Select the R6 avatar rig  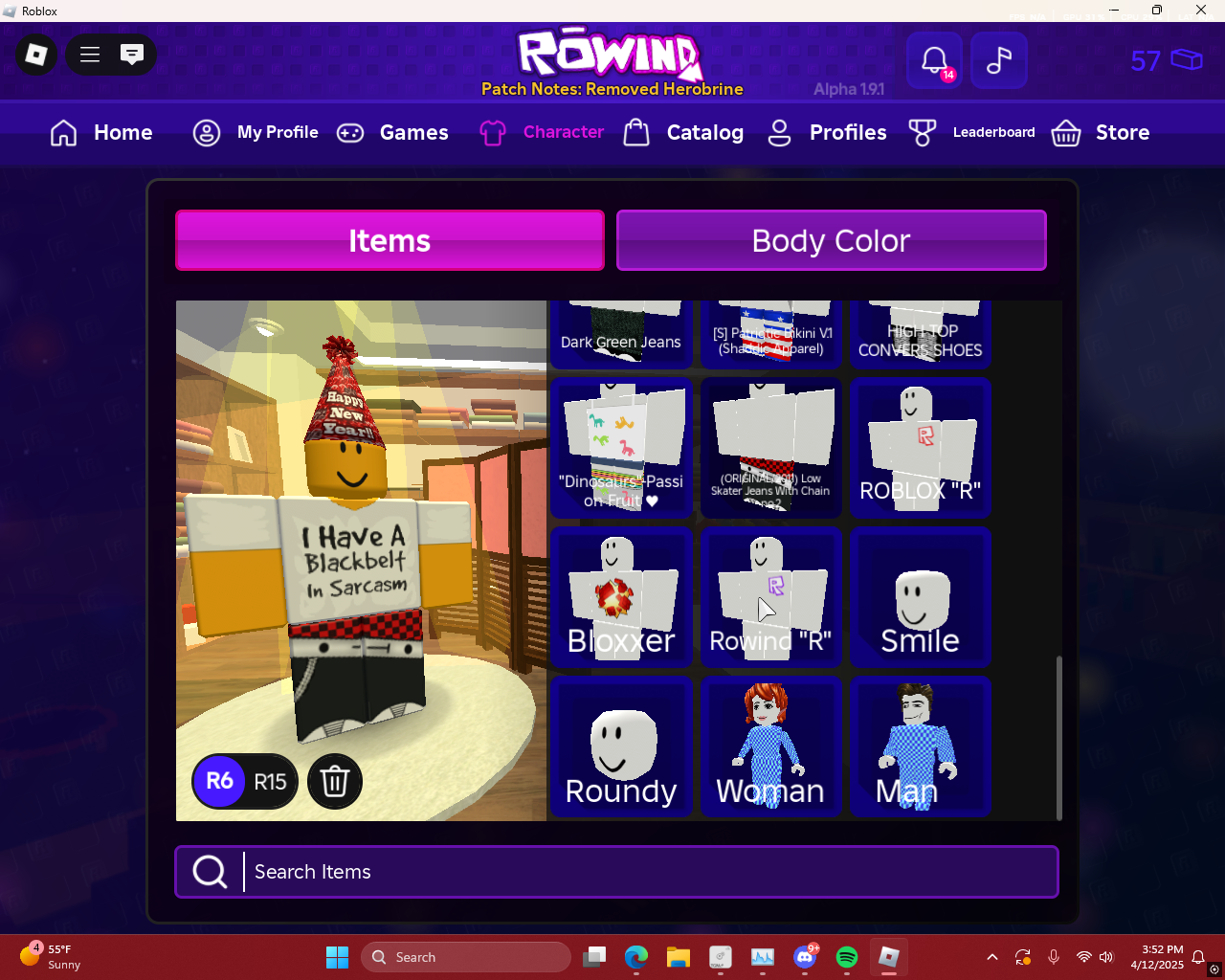pyautogui.click(x=219, y=782)
